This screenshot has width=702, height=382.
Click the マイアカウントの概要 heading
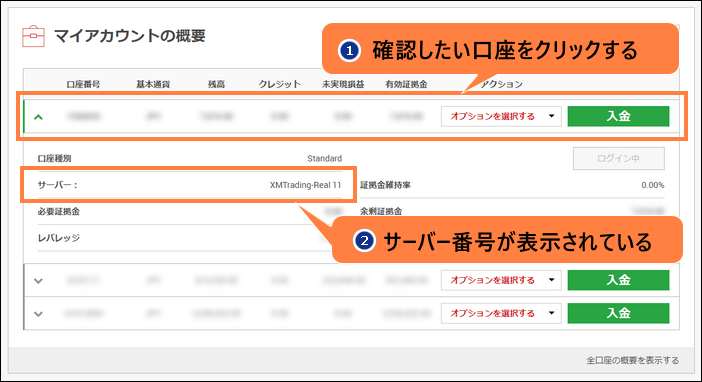(130, 36)
